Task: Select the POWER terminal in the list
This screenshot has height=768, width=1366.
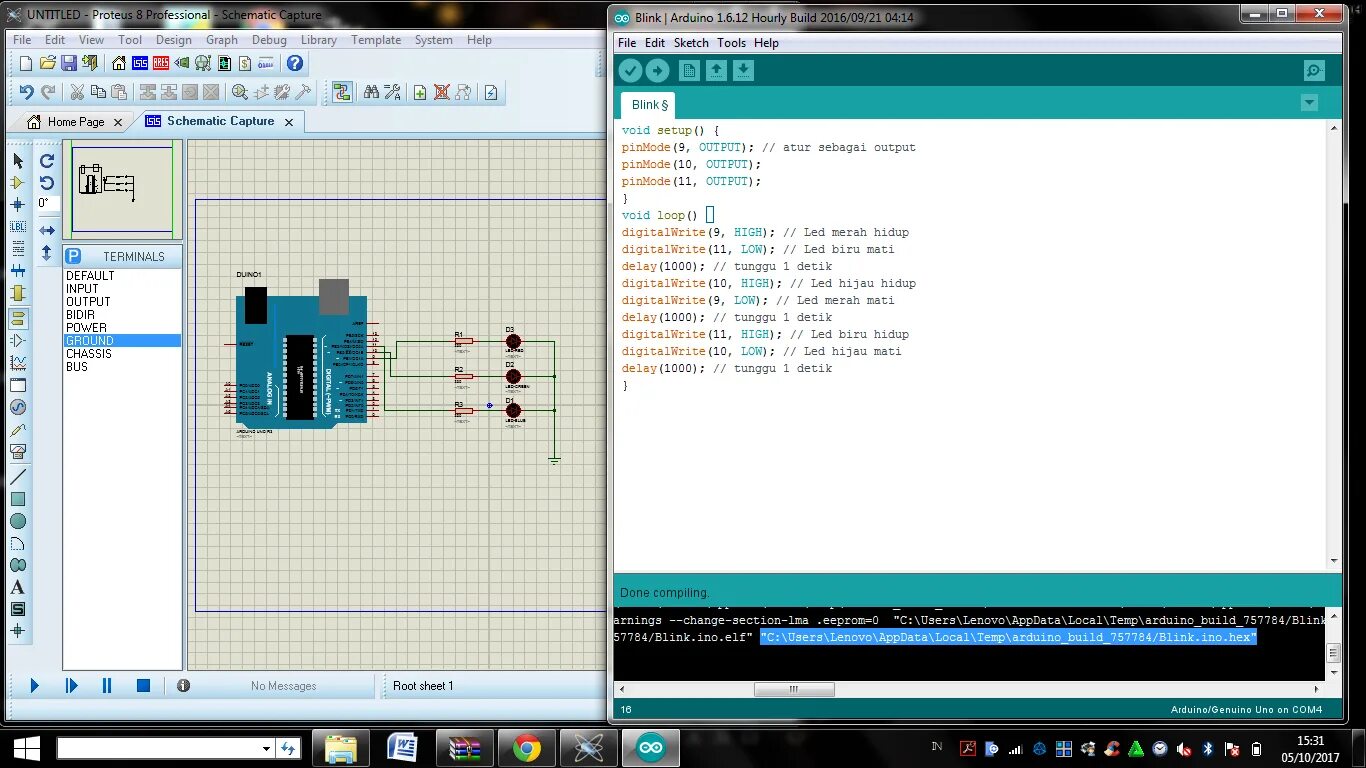Action: point(123,328)
